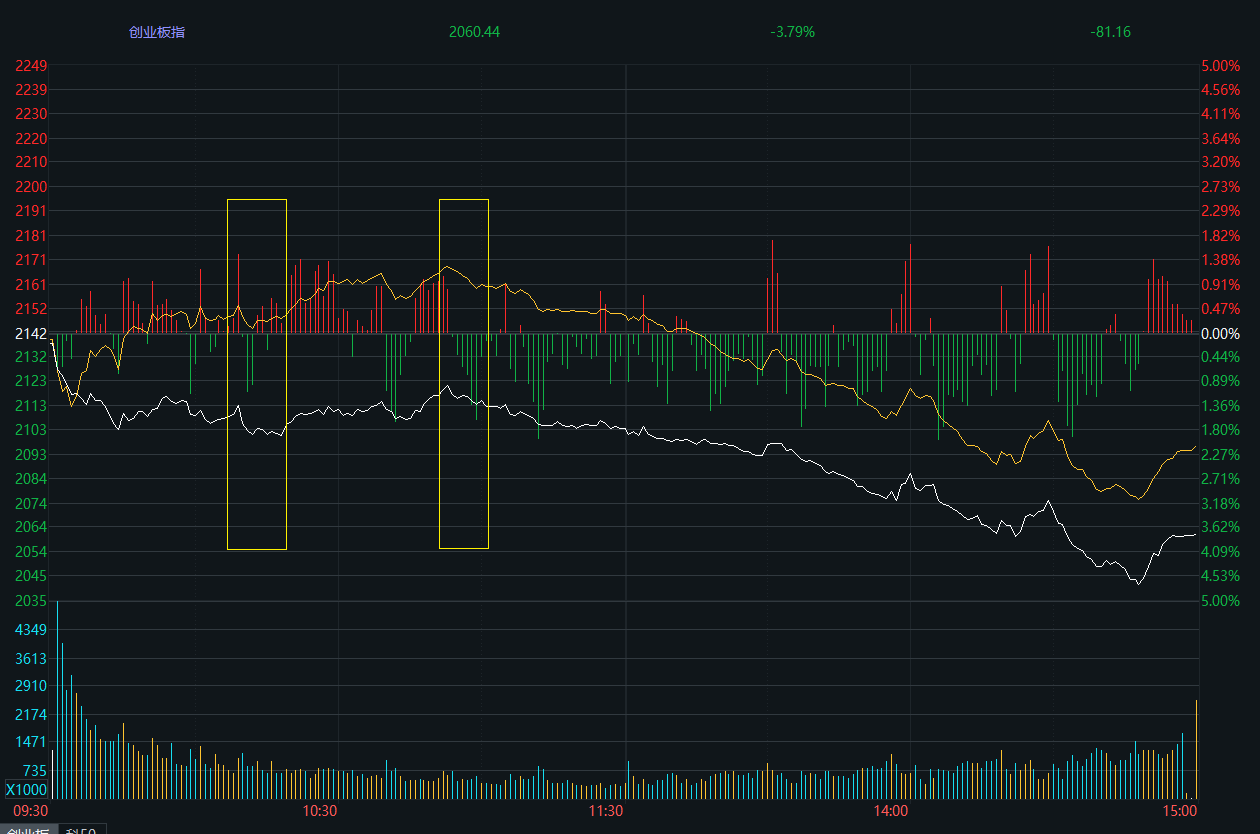This screenshot has width=1260, height=834.
Task: Click the X1000 volume unit label
Action: (x=27, y=790)
